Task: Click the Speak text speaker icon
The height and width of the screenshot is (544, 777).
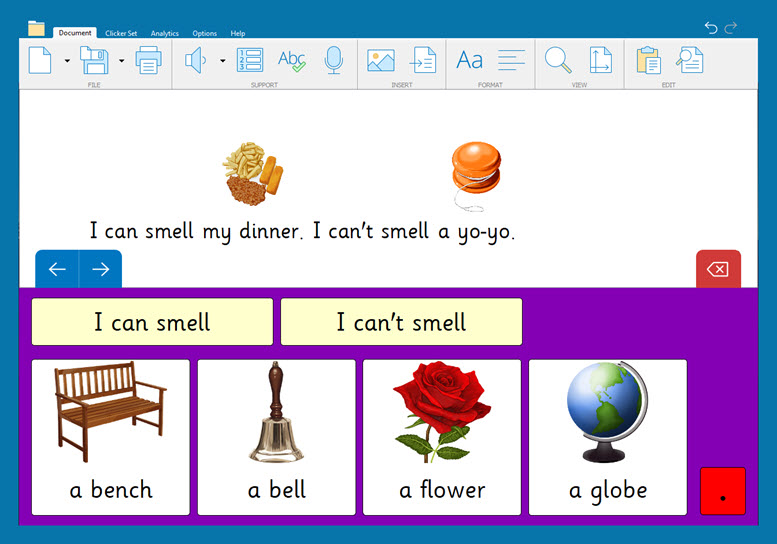Action: point(195,60)
